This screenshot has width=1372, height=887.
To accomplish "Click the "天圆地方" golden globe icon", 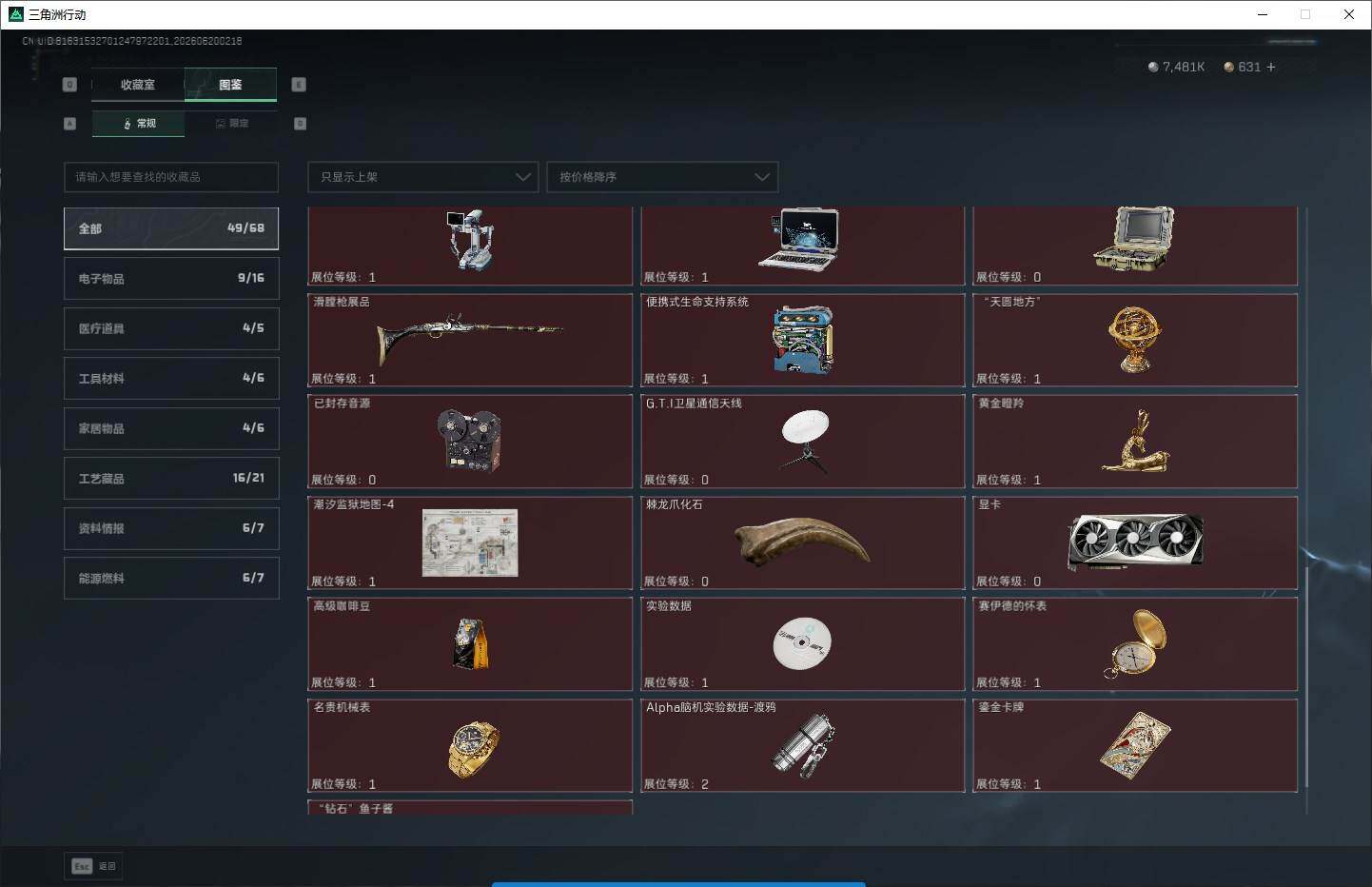I will [x=1134, y=340].
